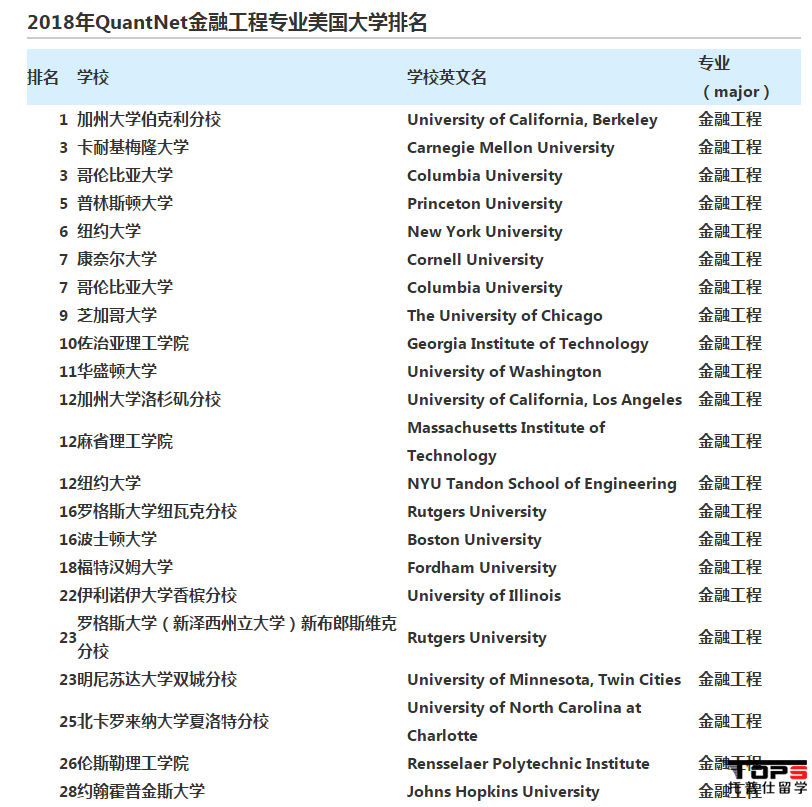Select "University of North Carolina at Charlotte"

[524, 721]
